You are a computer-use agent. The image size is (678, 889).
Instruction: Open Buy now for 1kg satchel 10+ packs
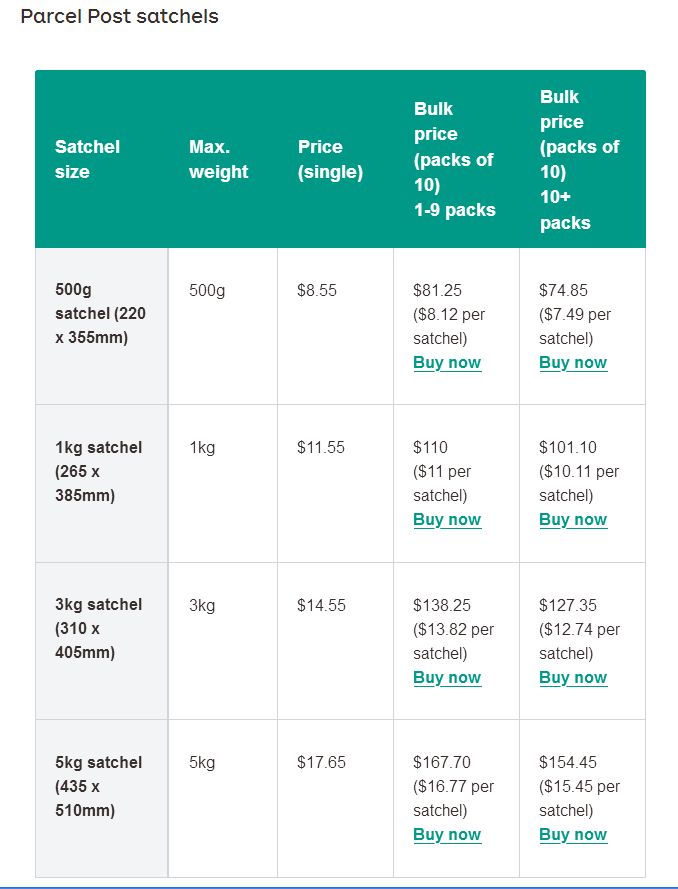573,519
